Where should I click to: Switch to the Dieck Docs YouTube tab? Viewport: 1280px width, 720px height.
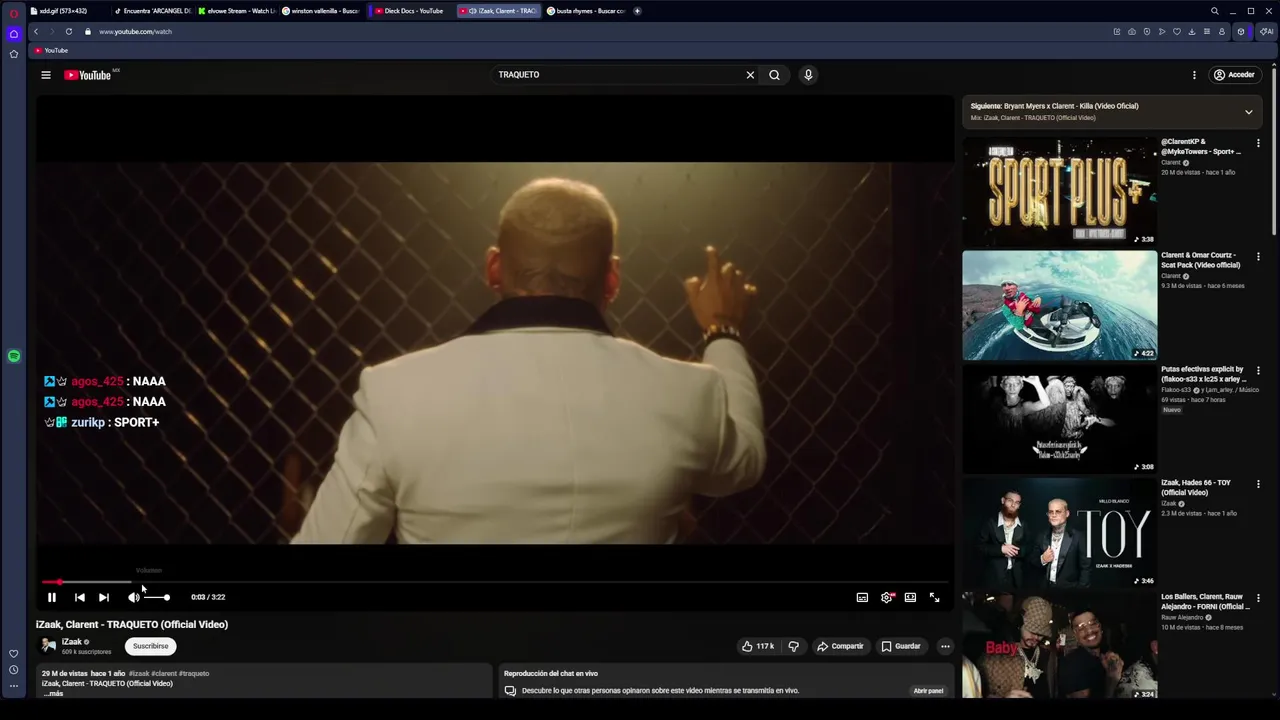click(x=410, y=11)
